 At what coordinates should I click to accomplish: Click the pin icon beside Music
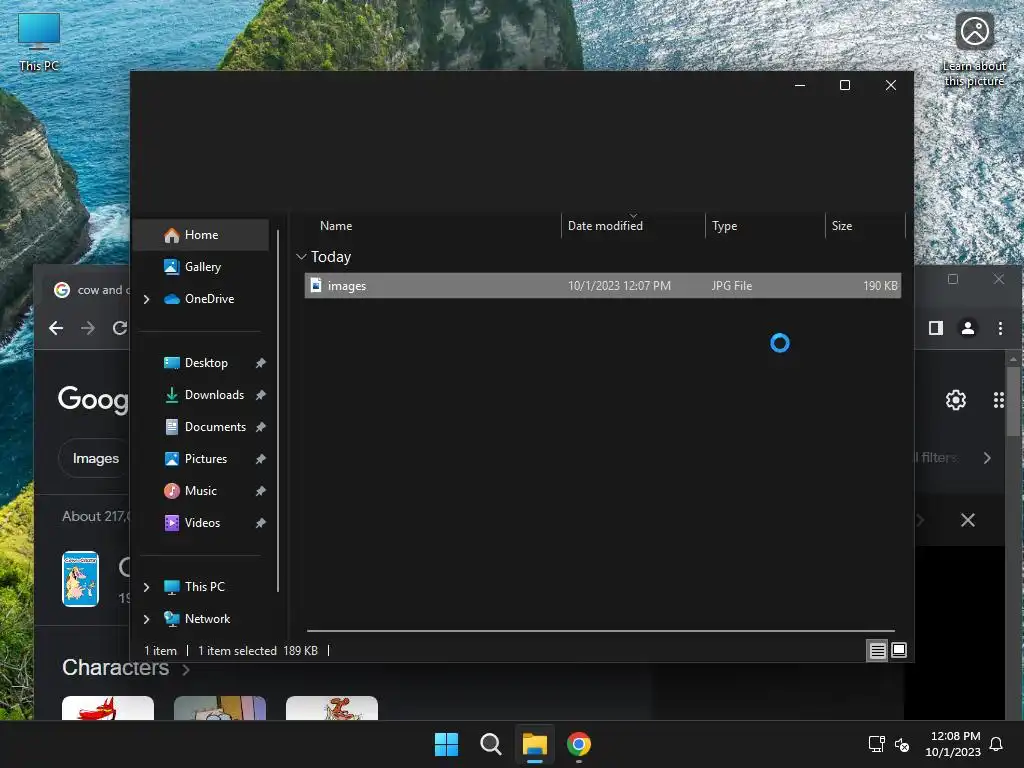(261, 491)
